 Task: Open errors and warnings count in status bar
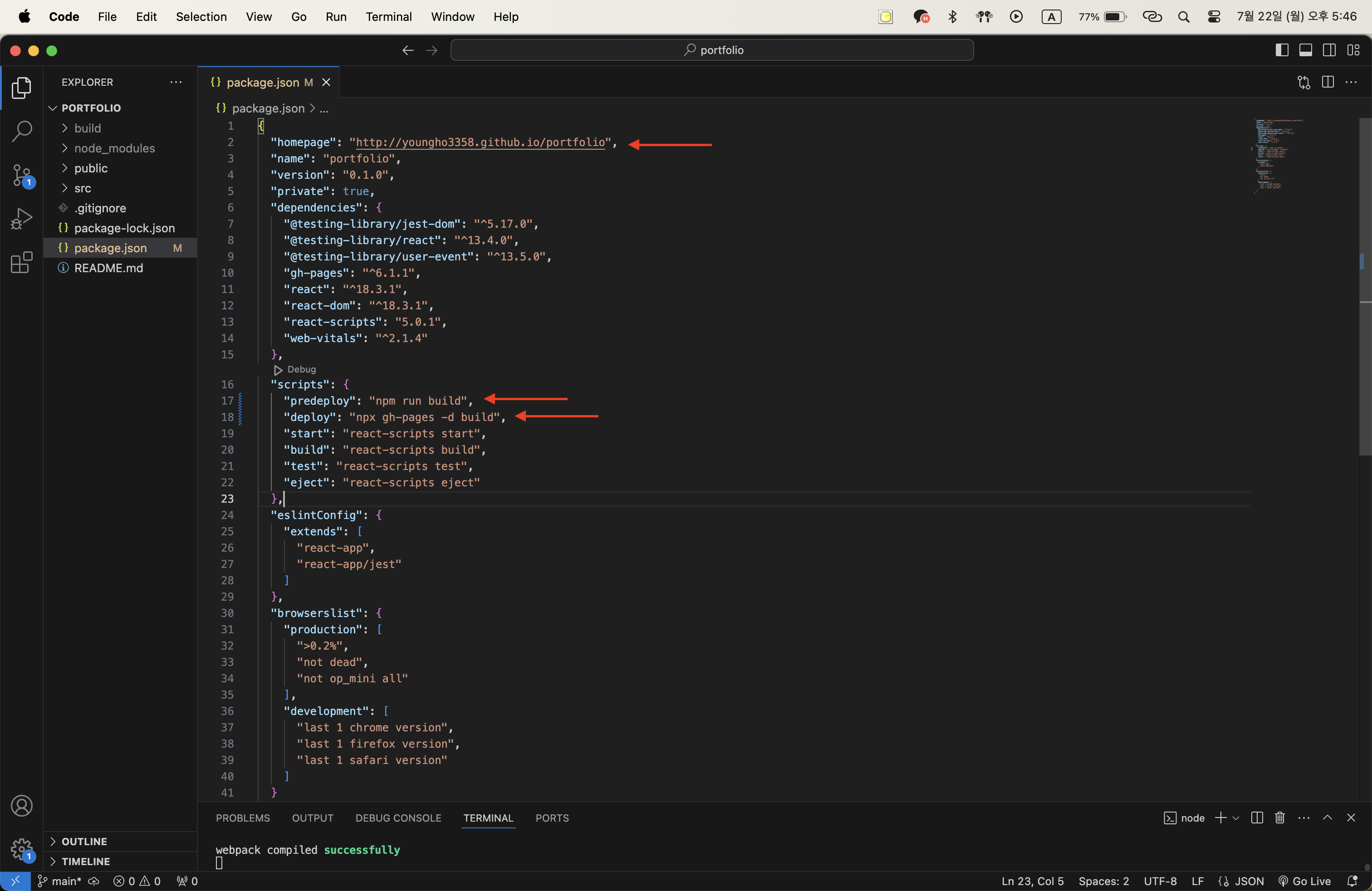137,881
